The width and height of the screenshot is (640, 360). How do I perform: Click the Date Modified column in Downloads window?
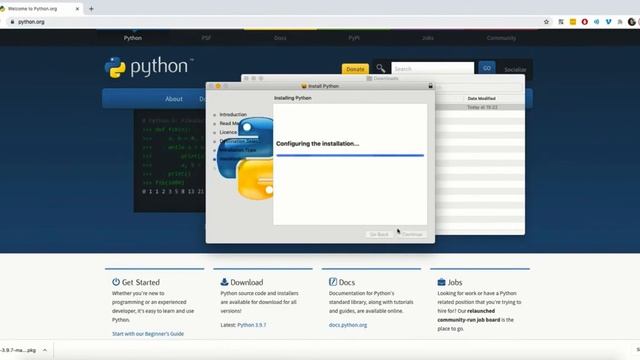tap(481, 98)
